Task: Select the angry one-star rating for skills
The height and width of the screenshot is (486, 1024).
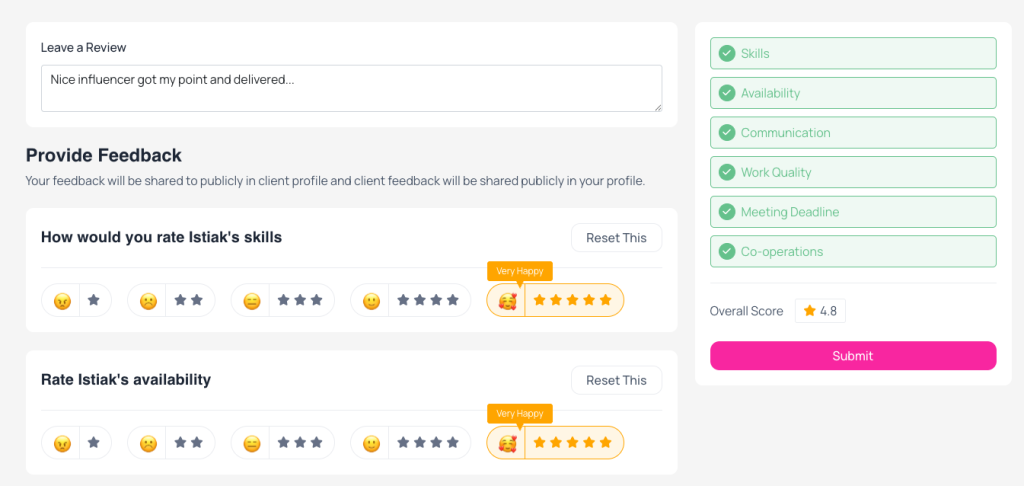Action: point(76,300)
